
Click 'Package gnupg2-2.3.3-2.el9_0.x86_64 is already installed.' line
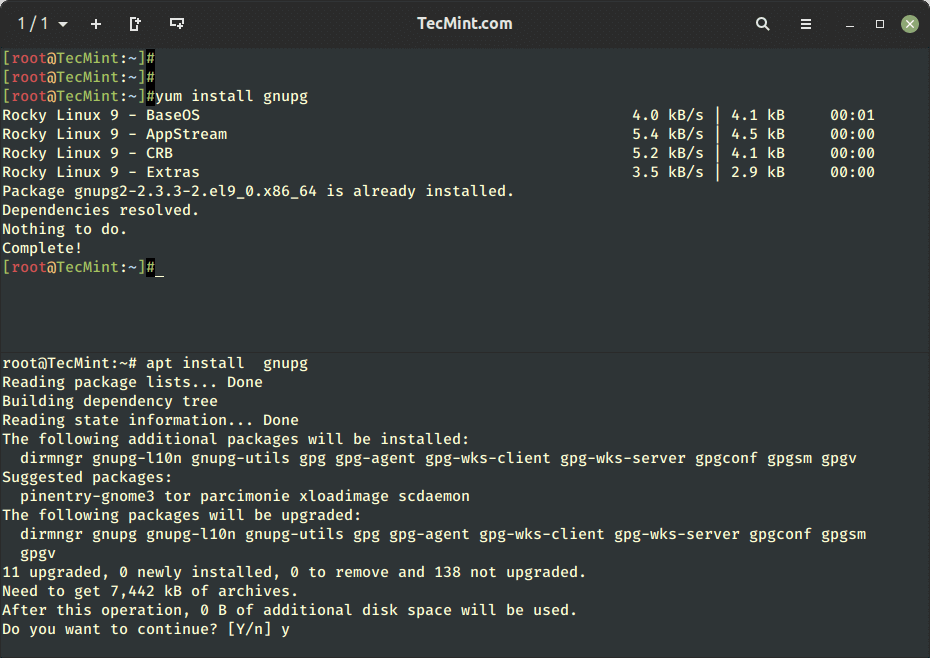(258, 191)
